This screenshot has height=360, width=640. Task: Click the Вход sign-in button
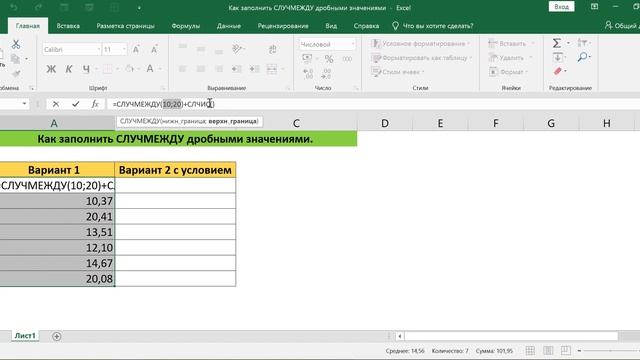click(x=562, y=7)
